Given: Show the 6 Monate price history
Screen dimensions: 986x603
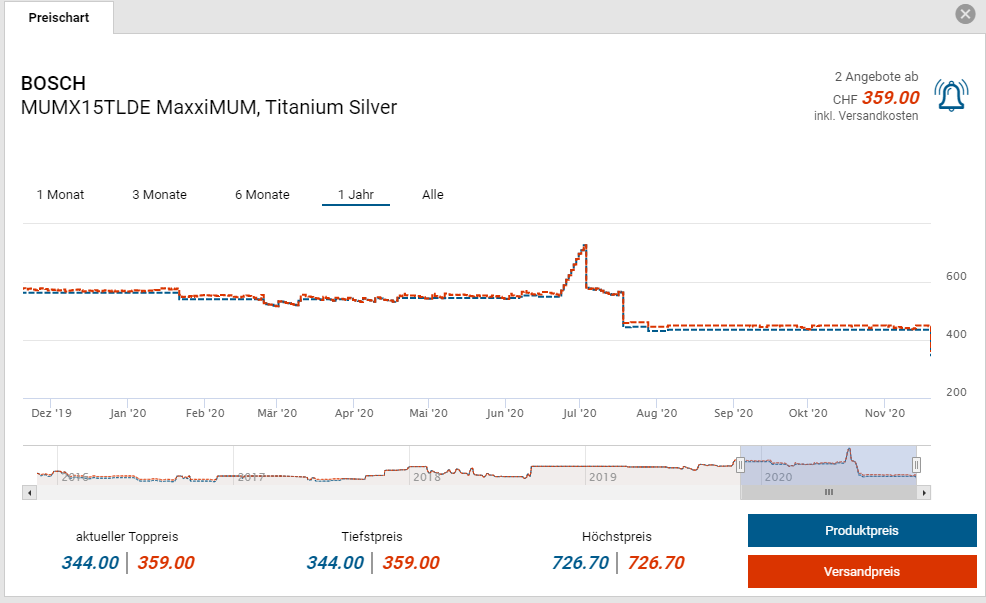Looking at the screenshot, I should pyautogui.click(x=262, y=195).
